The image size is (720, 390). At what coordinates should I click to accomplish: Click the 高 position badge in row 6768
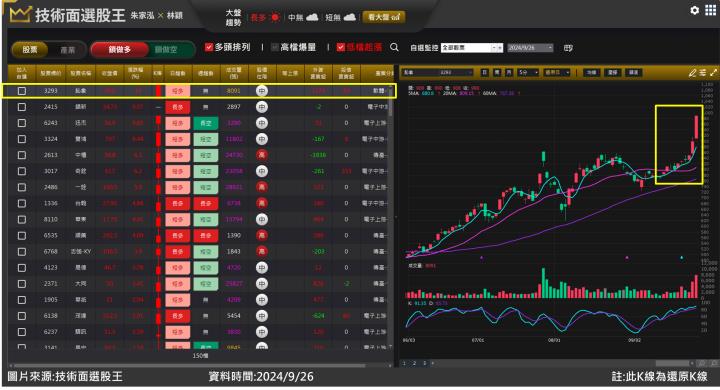pos(262,252)
